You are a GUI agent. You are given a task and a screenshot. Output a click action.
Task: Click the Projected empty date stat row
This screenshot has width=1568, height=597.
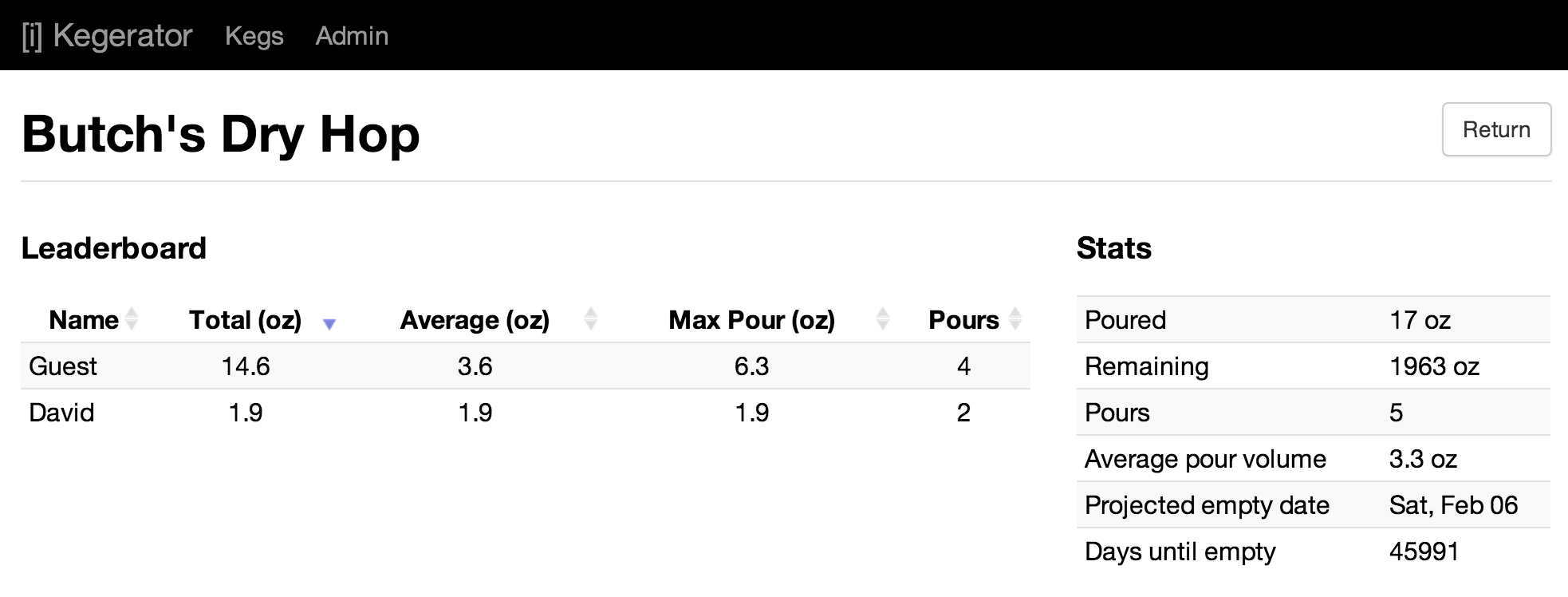coord(1313,505)
